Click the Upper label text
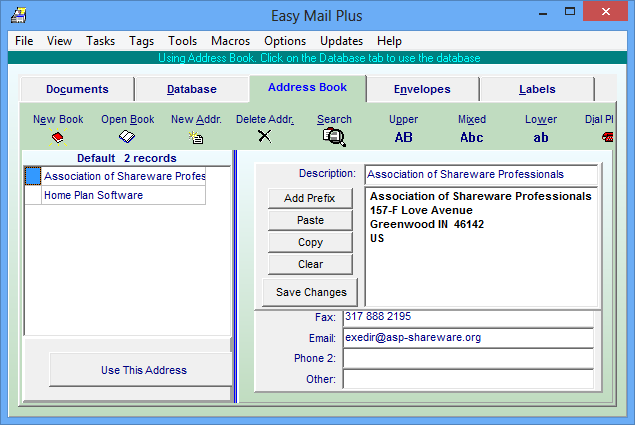 point(403,120)
